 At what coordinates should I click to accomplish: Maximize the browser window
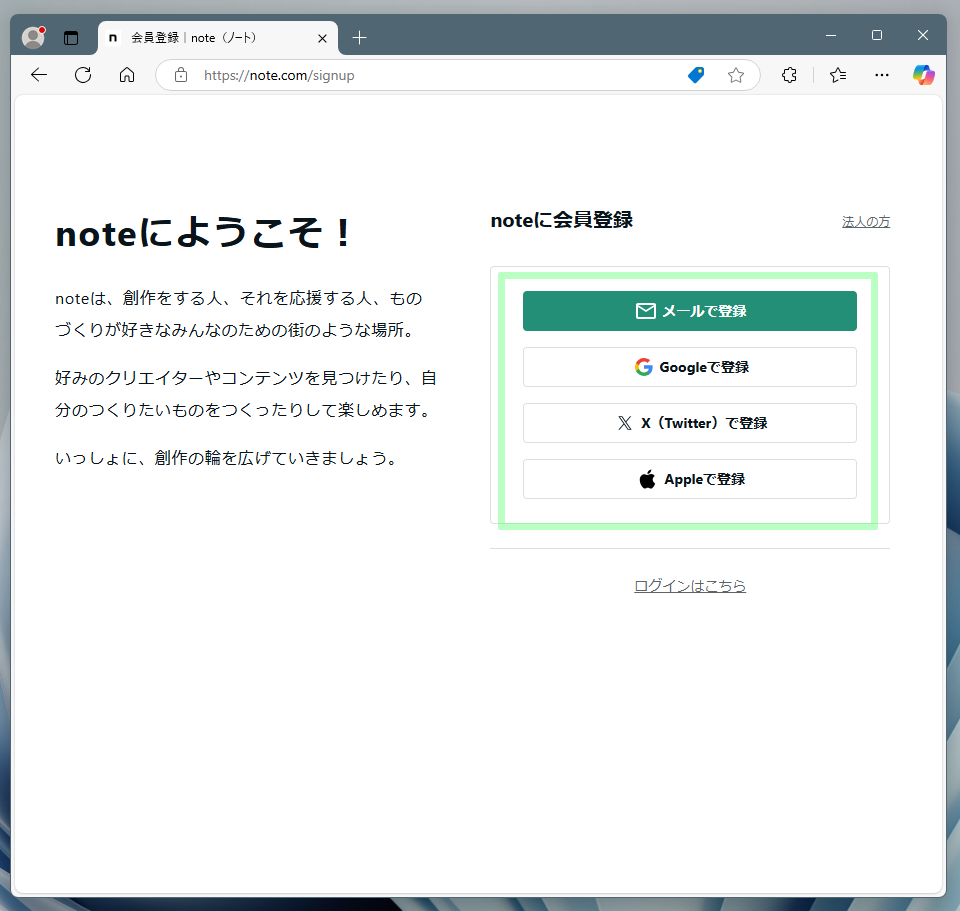click(x=877, y=36)
